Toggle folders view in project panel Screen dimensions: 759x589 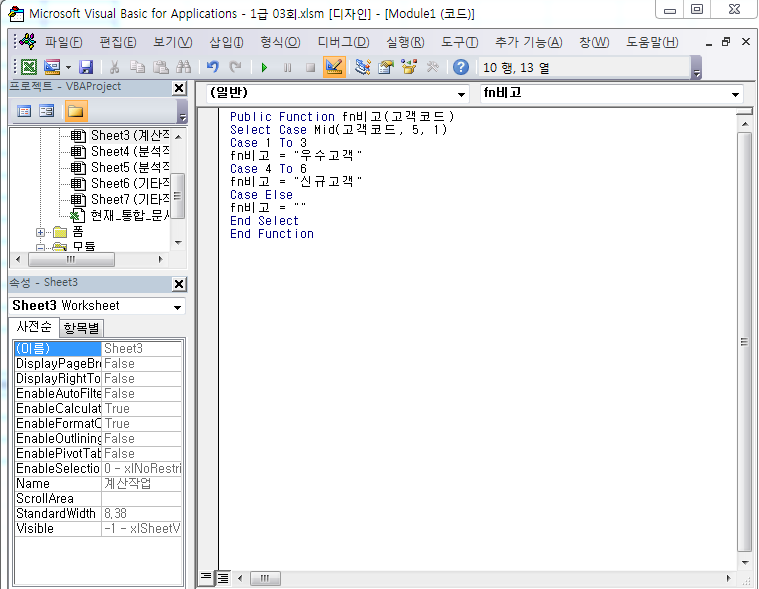(75, 111)
